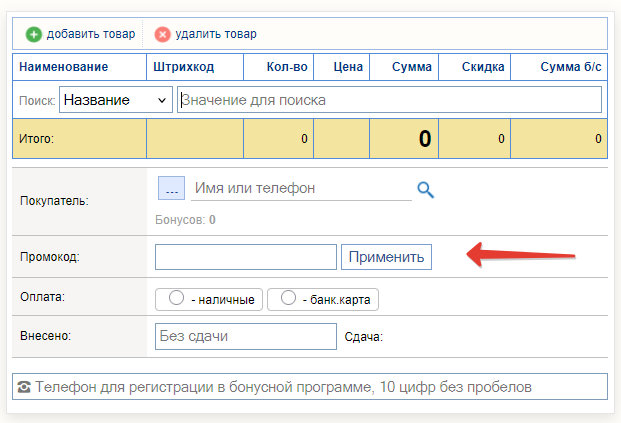
Task: Click the Внесено 'Без сдачи' field
Action: (x=246, y=336)
